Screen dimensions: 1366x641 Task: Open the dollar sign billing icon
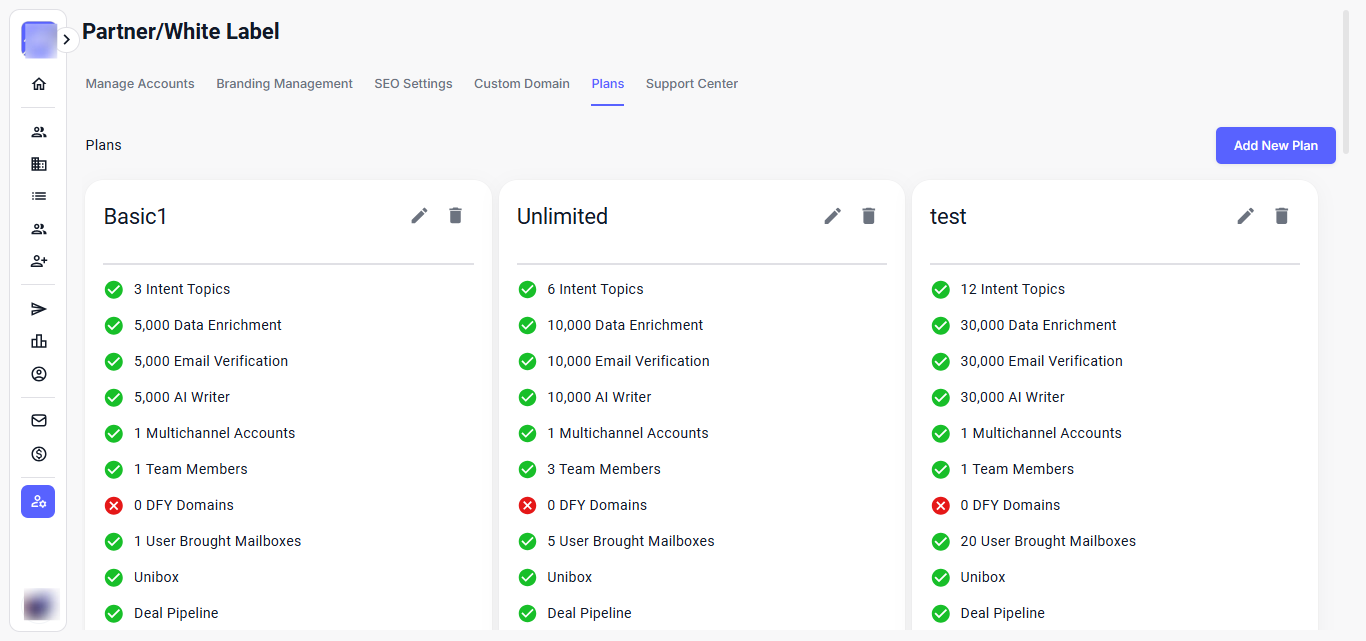39,454
